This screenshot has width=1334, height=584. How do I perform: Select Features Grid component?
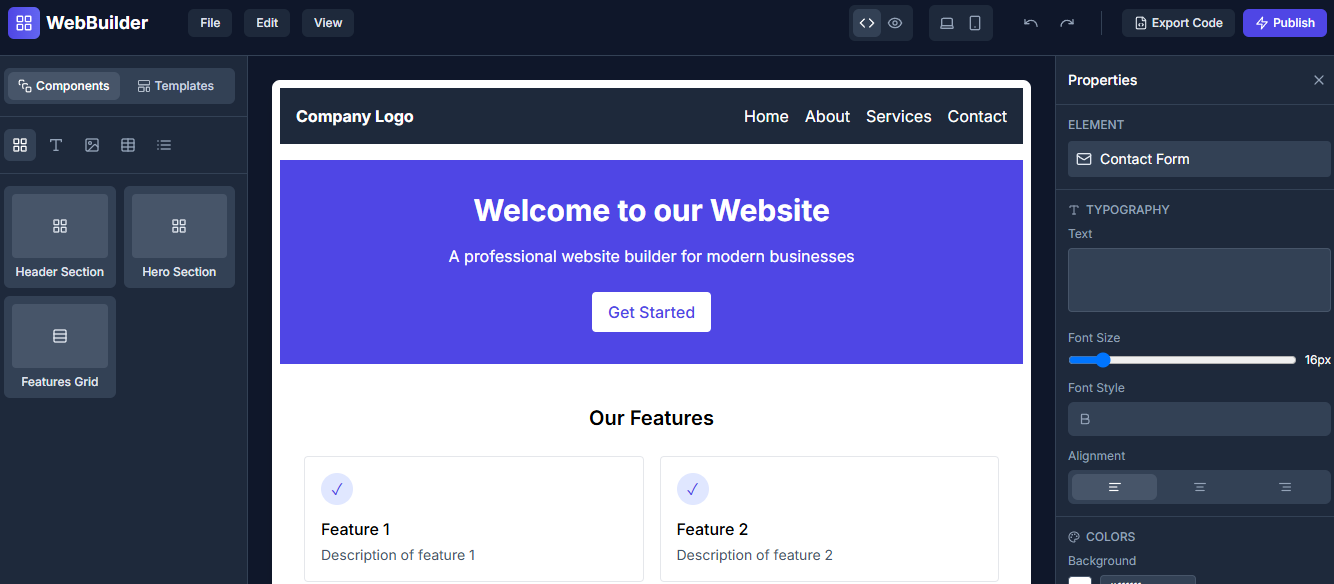click(x=60, y=347)
